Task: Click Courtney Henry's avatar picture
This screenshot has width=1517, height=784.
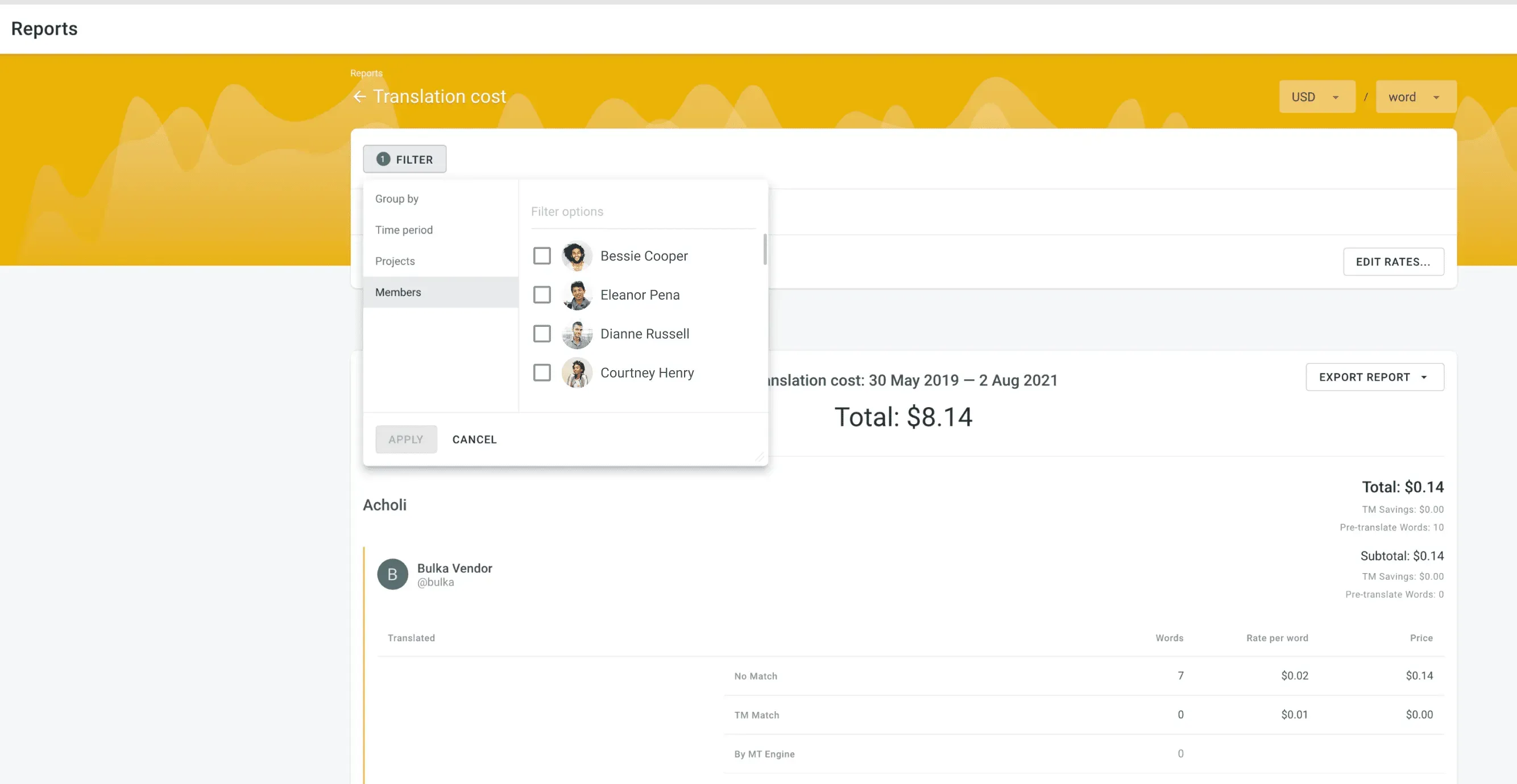Action: 577,373
